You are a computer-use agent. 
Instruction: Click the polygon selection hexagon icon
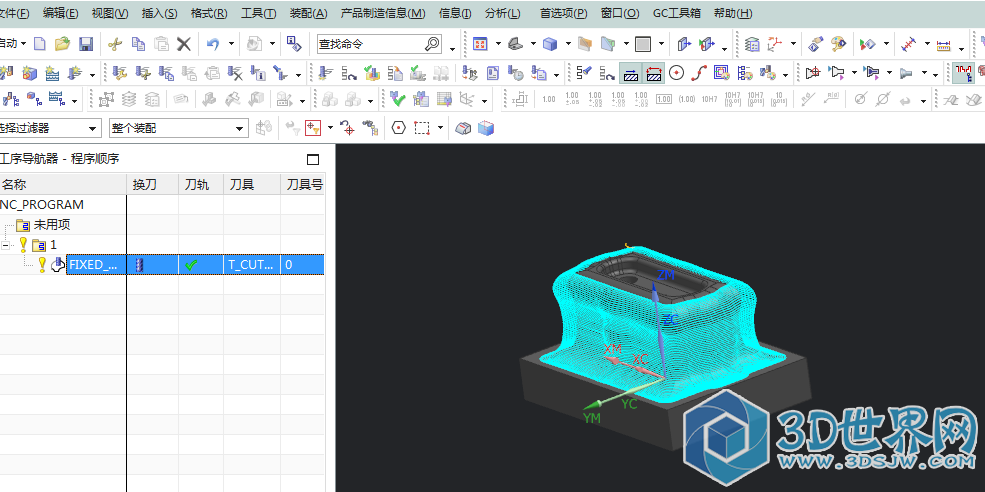click(398, 128)
